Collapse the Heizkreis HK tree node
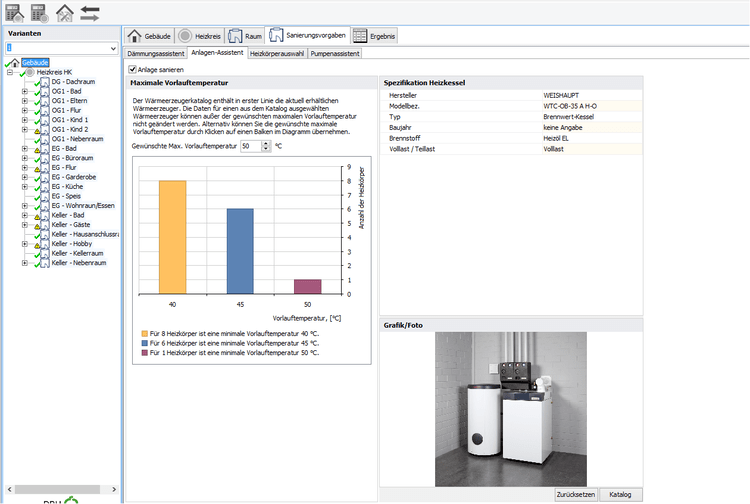The image size is (750, 504). [x=9, y=72]
